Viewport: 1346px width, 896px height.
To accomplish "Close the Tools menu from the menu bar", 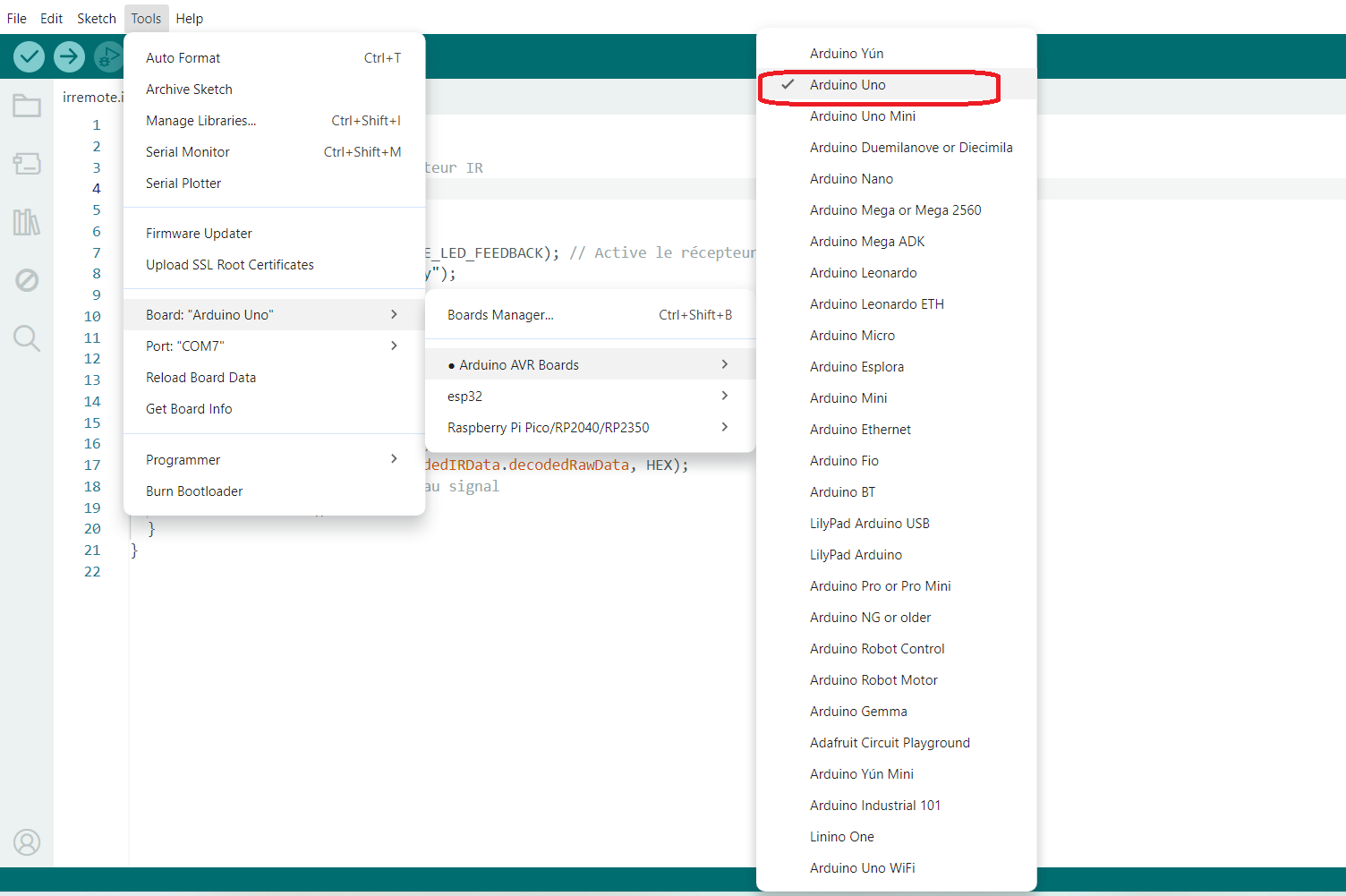I will (146, 18).
